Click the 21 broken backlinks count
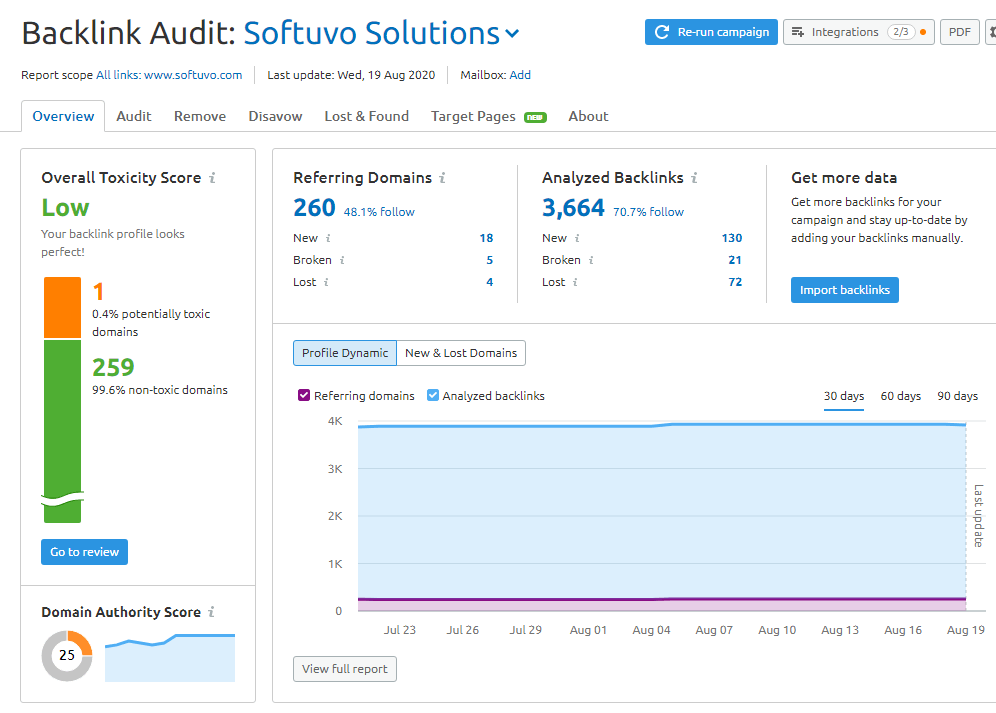Screen dimensions: 996x713 (735, 260)
